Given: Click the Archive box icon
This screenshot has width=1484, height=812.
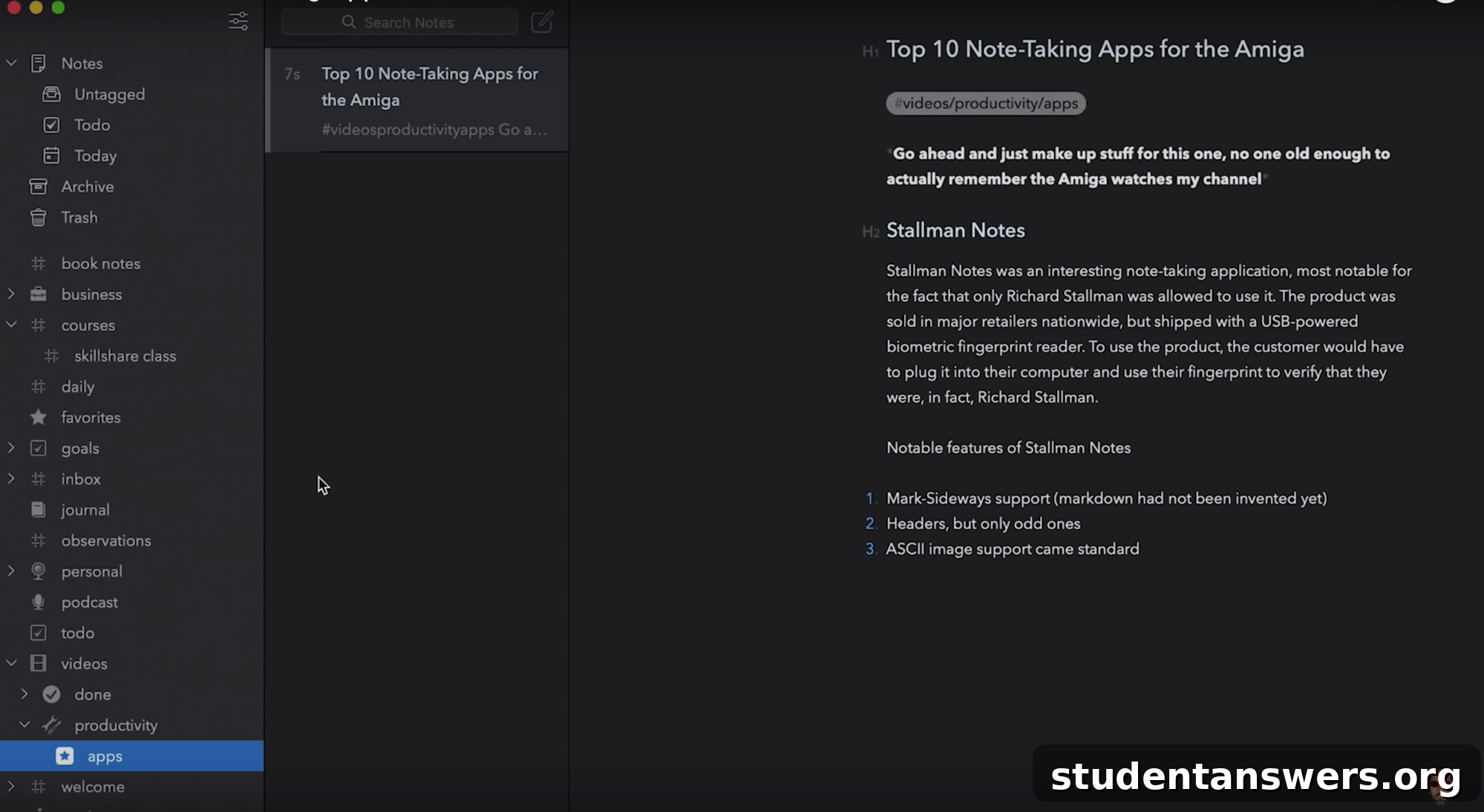Looking at the screenshot, I should [38, 186].
